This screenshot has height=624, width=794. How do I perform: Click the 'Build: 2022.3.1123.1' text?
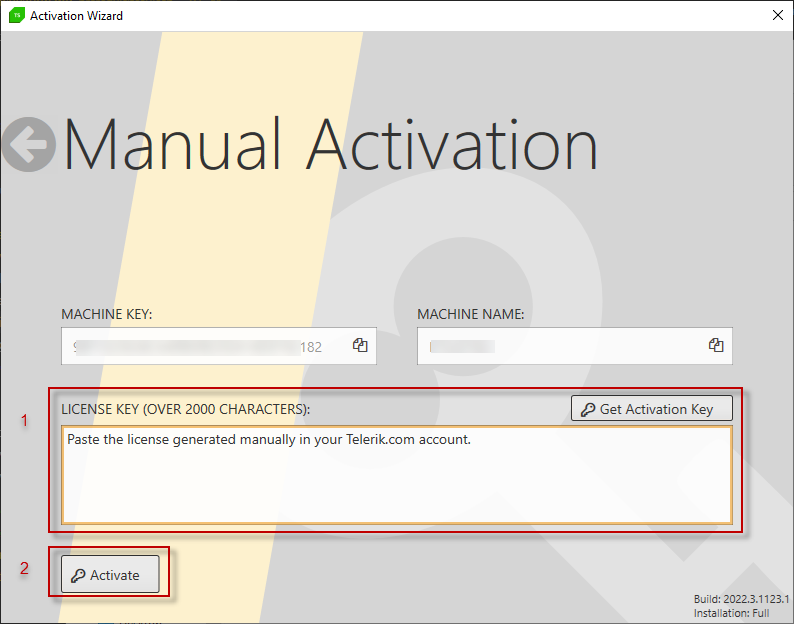pyautogui.click(x=741, y=599)
